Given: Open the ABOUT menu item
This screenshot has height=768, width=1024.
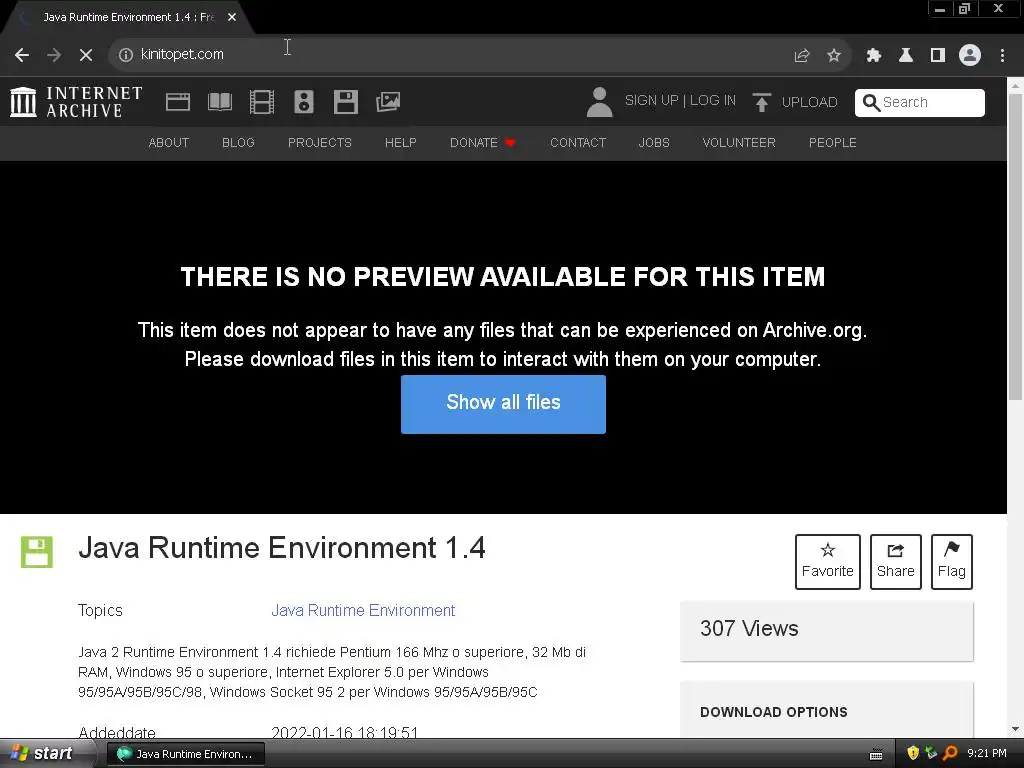Looking at the screenshot, I should pyautogui.click(x=168, y=143).
